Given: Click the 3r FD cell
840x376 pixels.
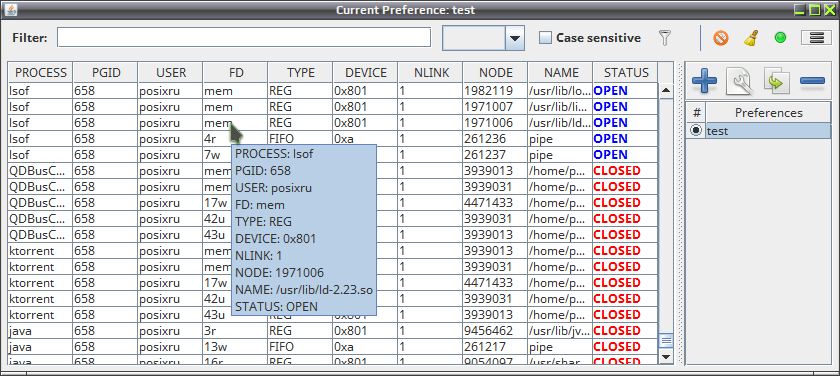Looking at the screenshot, I should pyautogui.click(x=235, y=330).
